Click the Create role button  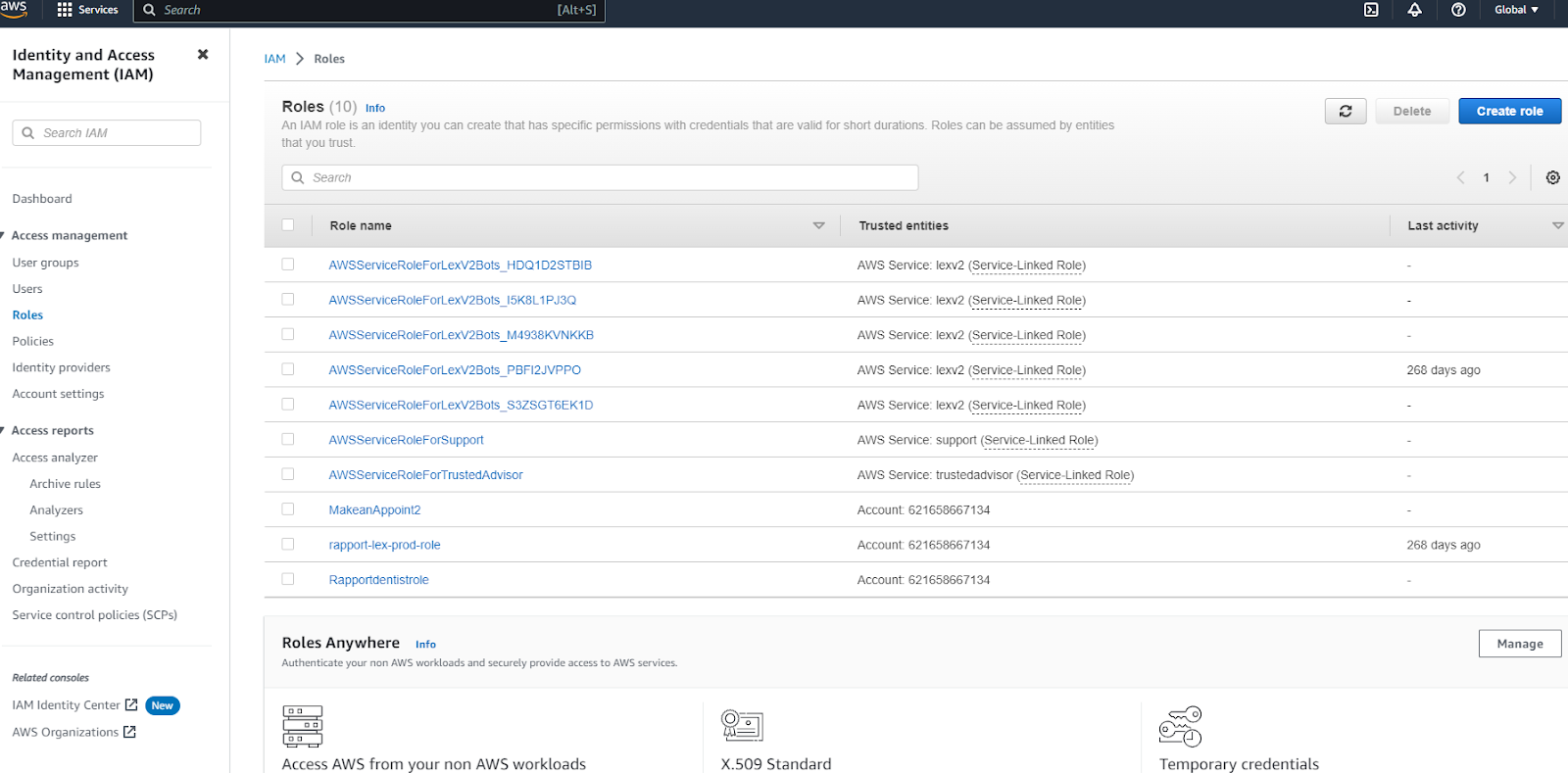click(x=1509, y=112)
